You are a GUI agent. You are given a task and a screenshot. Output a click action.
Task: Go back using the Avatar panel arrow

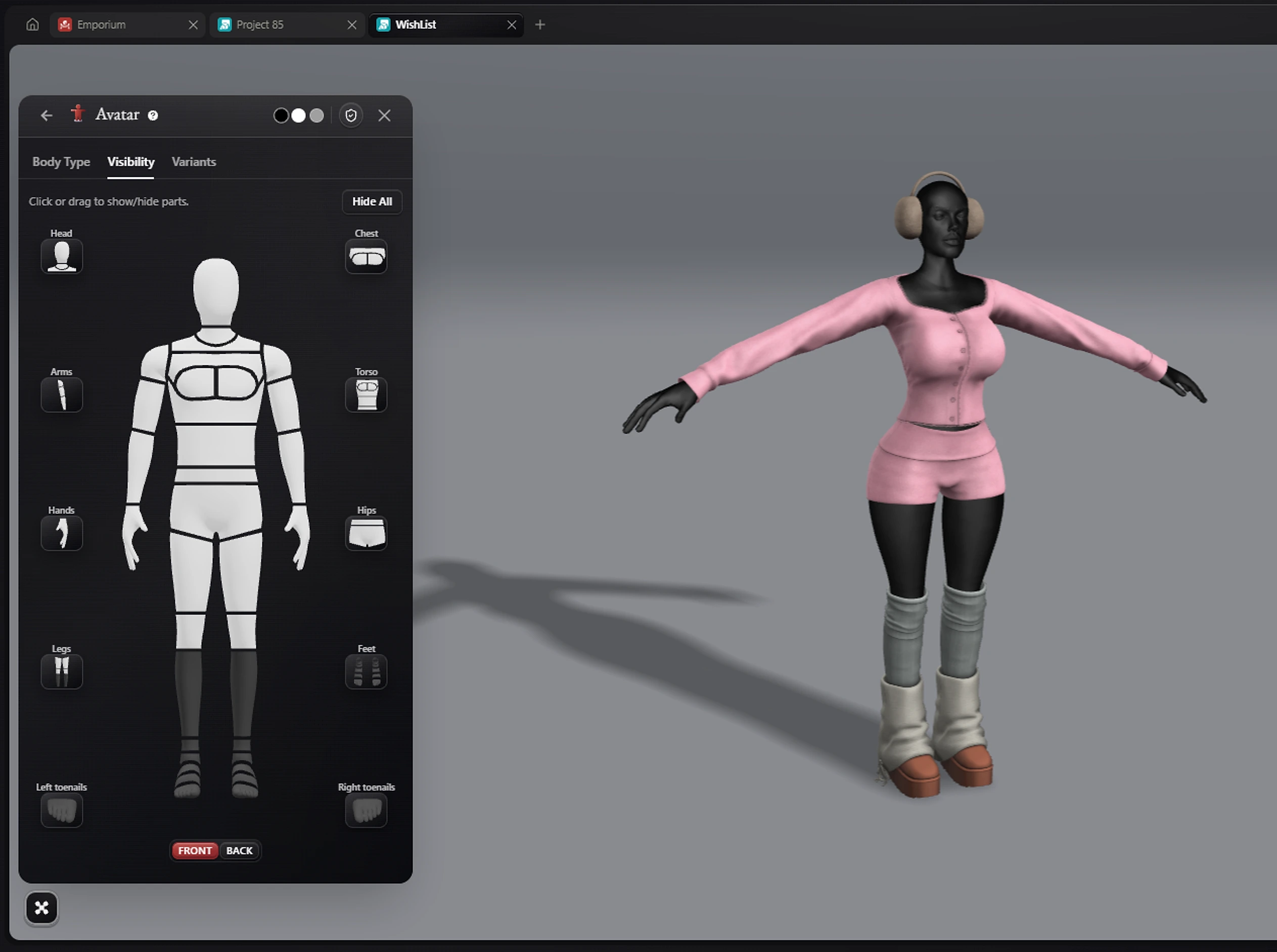[x=47, y=115]
